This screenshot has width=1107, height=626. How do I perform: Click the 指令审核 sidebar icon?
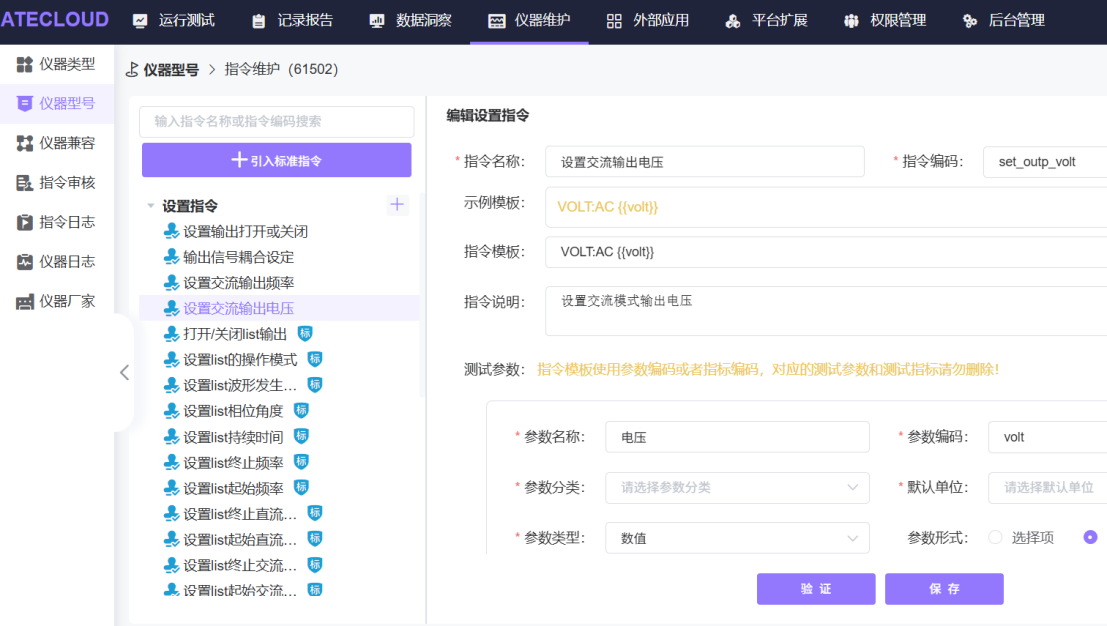[25, 183]
